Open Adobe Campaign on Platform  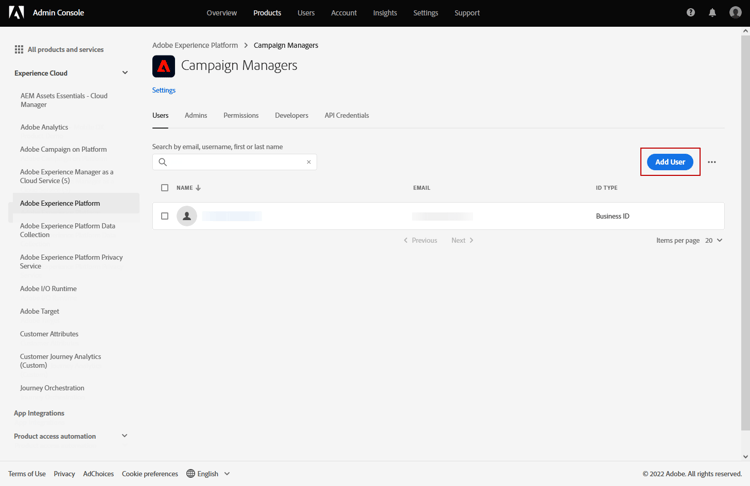[63, 149]
